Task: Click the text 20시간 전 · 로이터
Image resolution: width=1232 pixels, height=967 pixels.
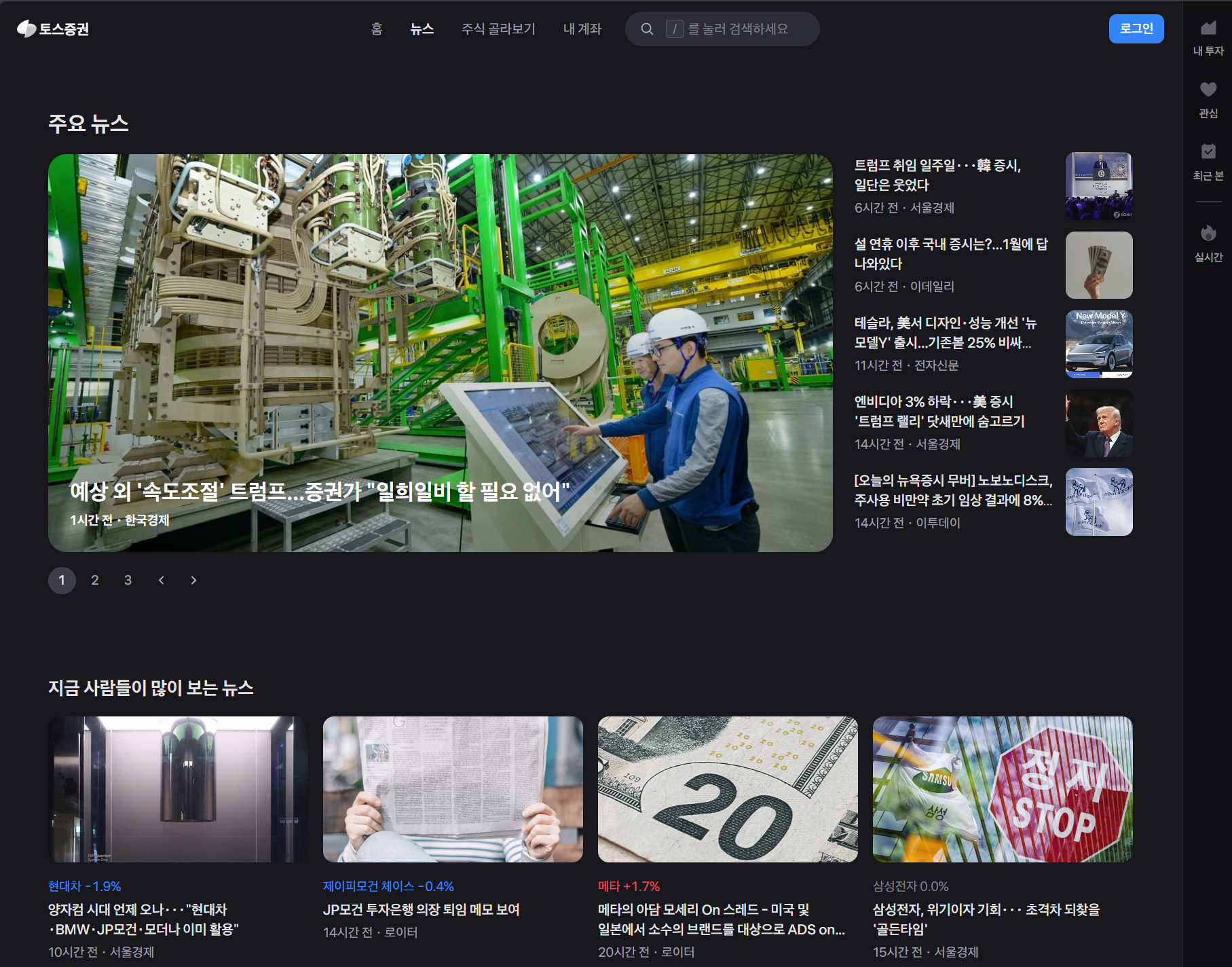Action: [646, 952]
